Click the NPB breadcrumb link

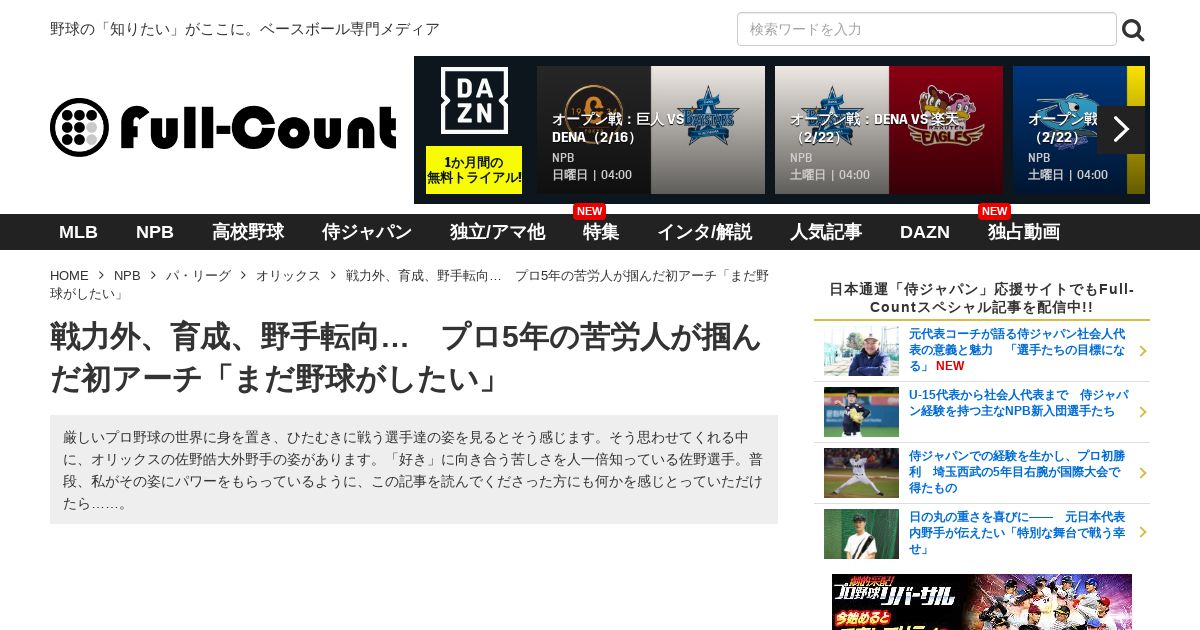(x=127, y=275)
